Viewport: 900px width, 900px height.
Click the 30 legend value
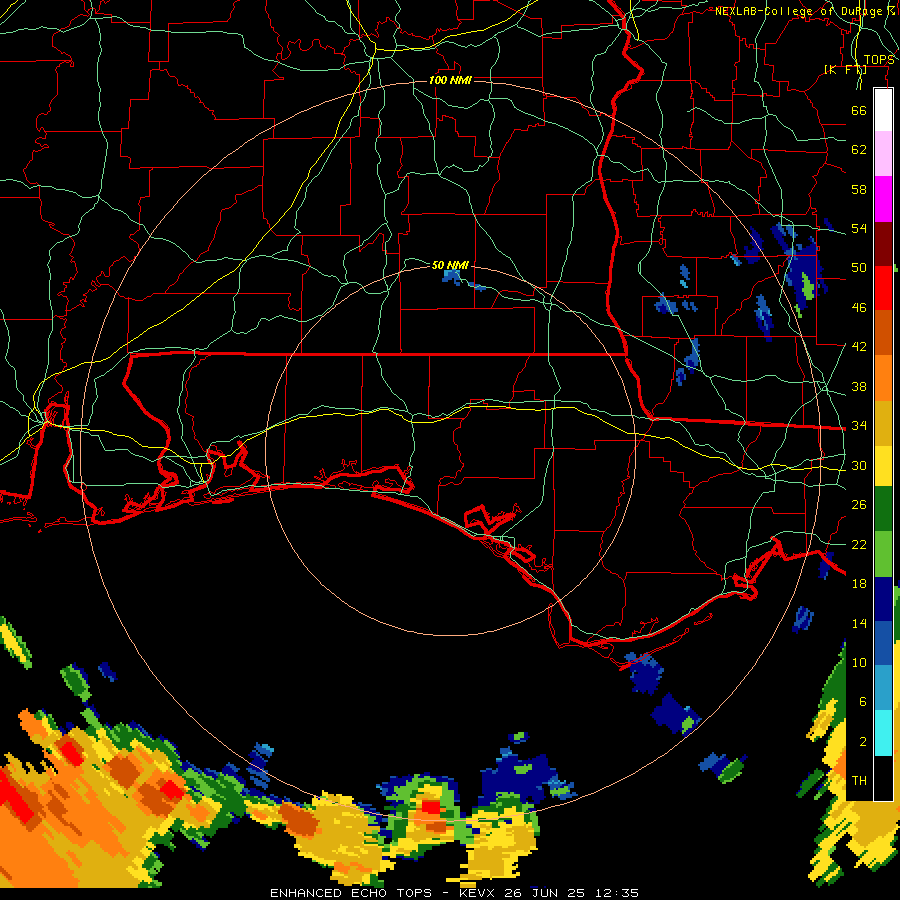click(x=859, y=465)
